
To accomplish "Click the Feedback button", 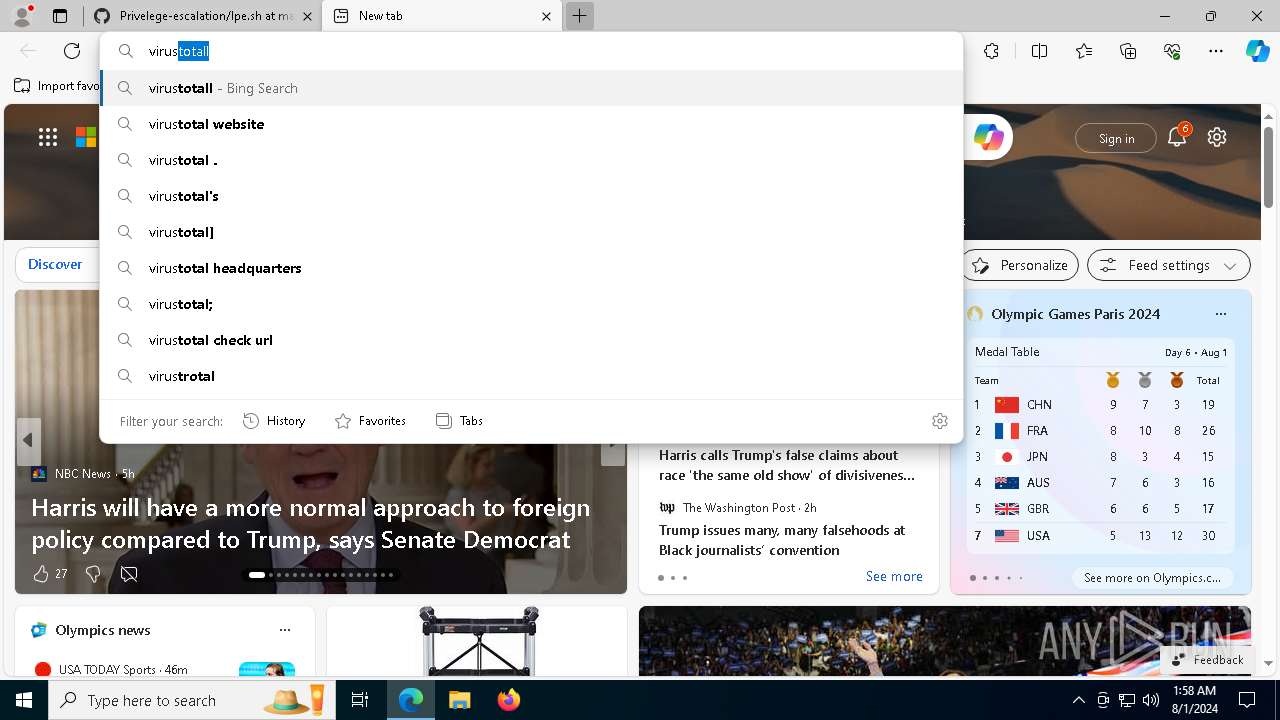I will pos(1208,660).
